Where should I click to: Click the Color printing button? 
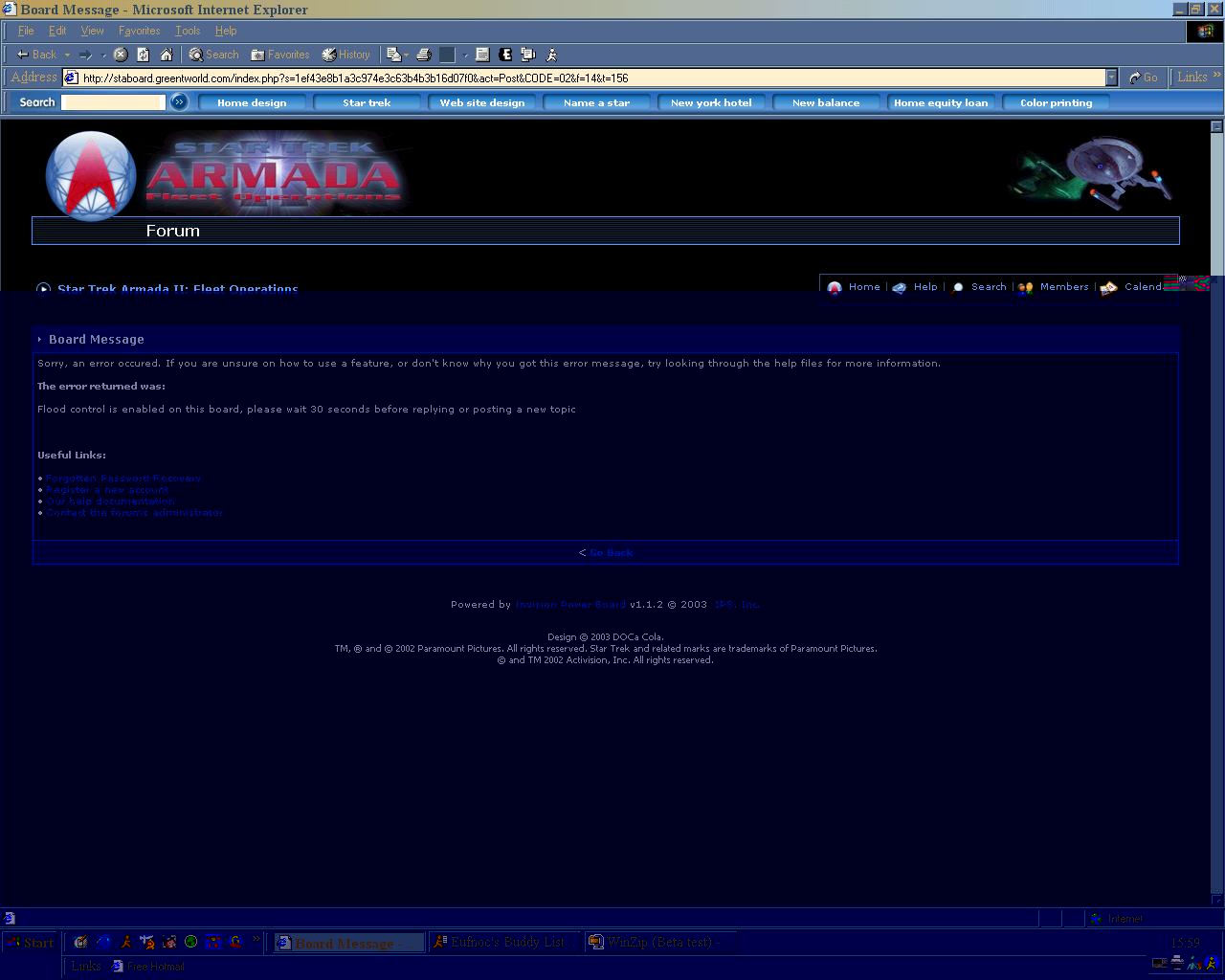tap(1056, 102)
